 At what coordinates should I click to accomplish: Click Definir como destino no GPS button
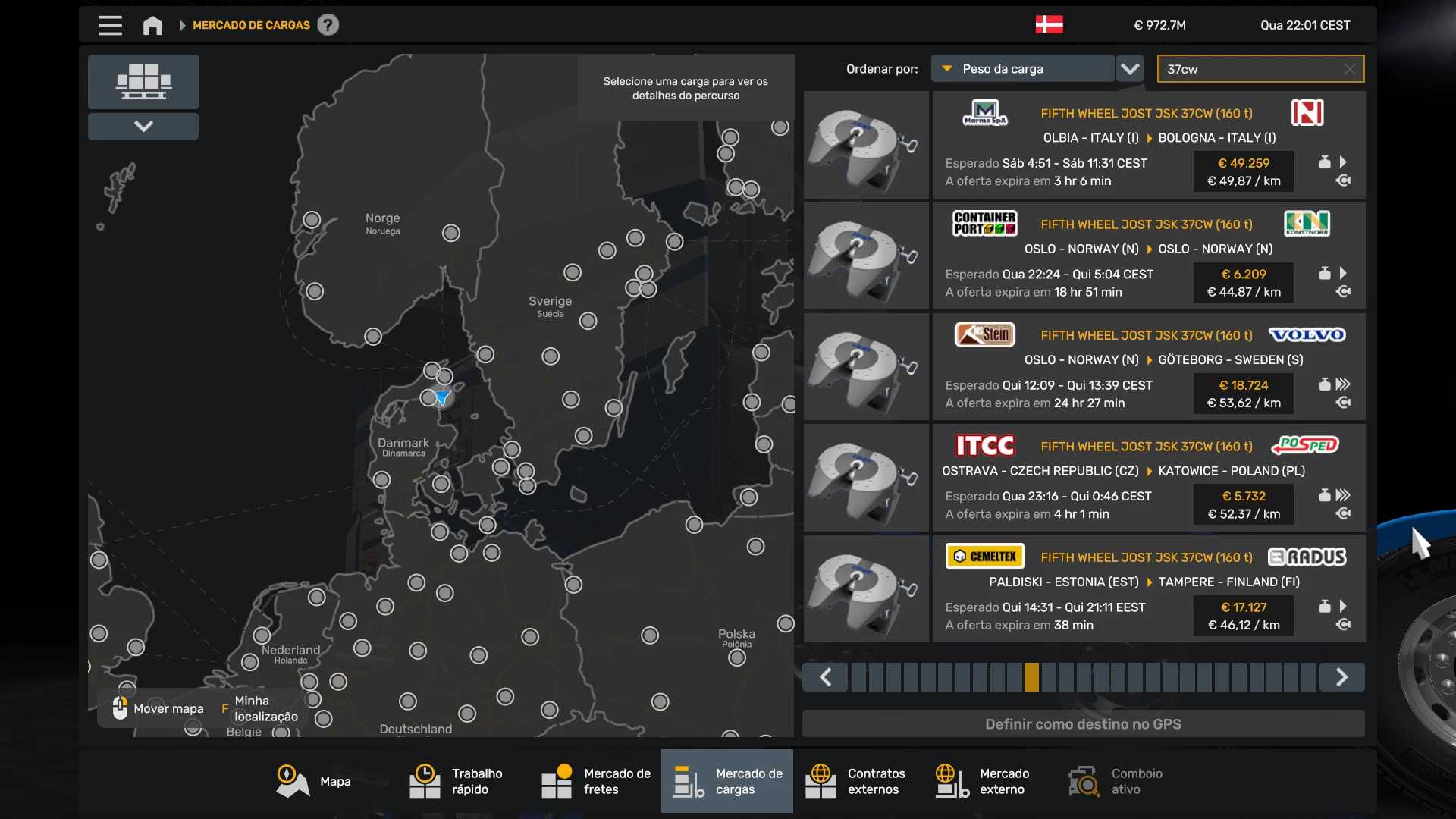click(x=1083, y=724)
